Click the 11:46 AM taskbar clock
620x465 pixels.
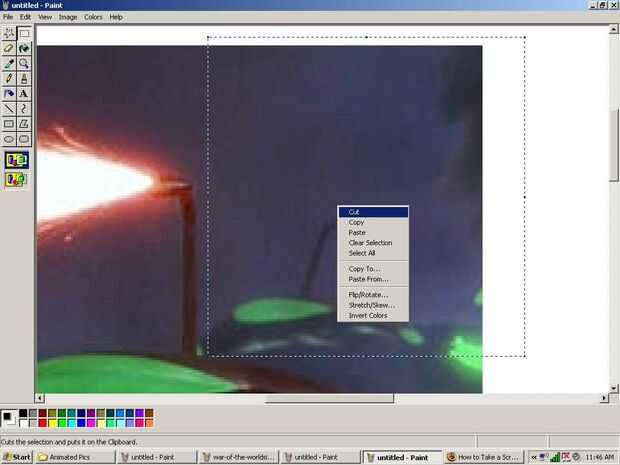599,457
